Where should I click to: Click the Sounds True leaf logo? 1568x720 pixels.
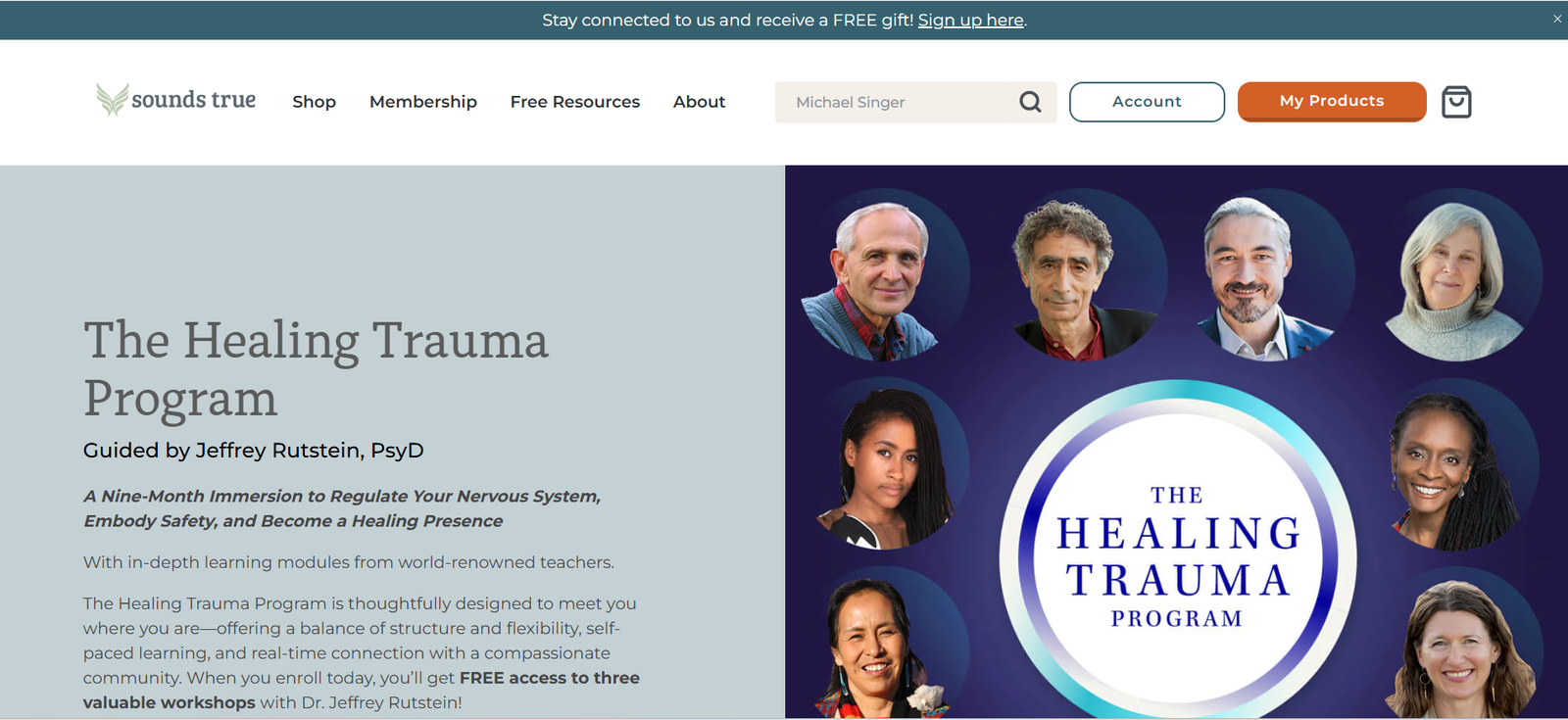[x=176, y=100]
